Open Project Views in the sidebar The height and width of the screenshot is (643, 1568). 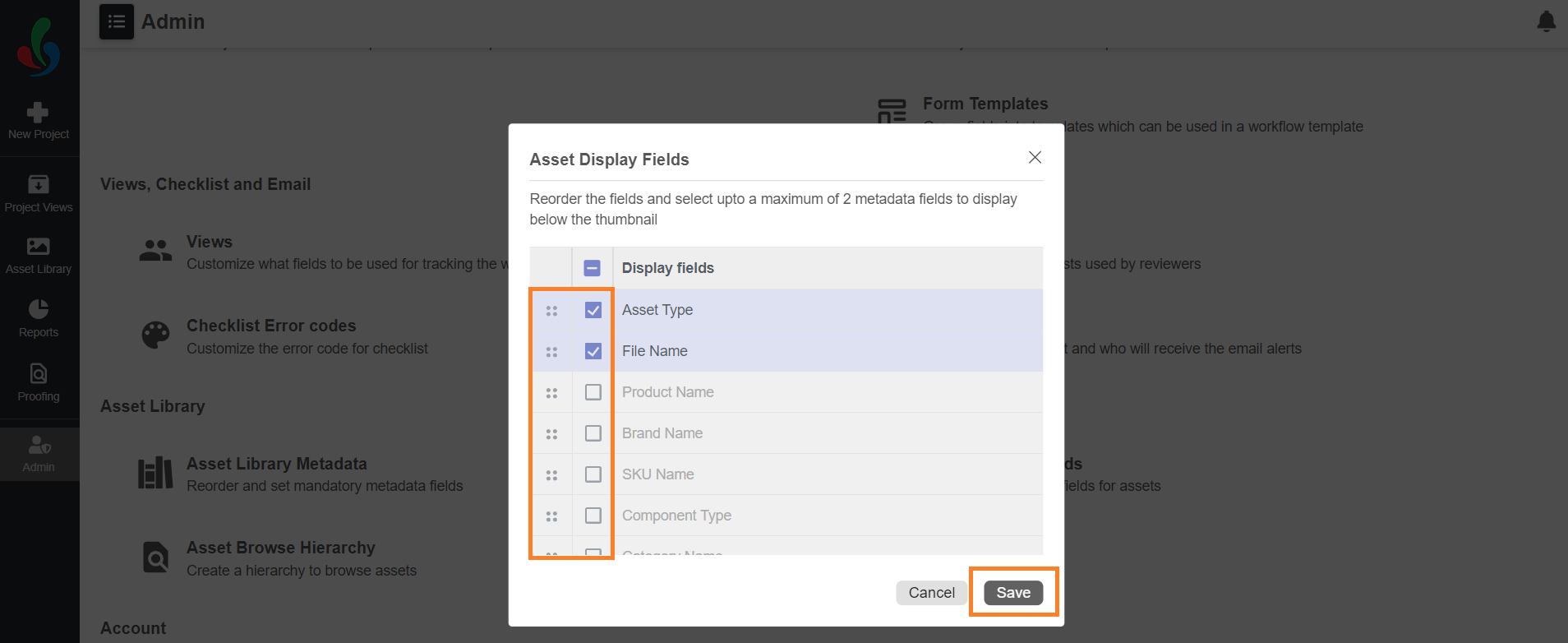click(x=39, y=194)
